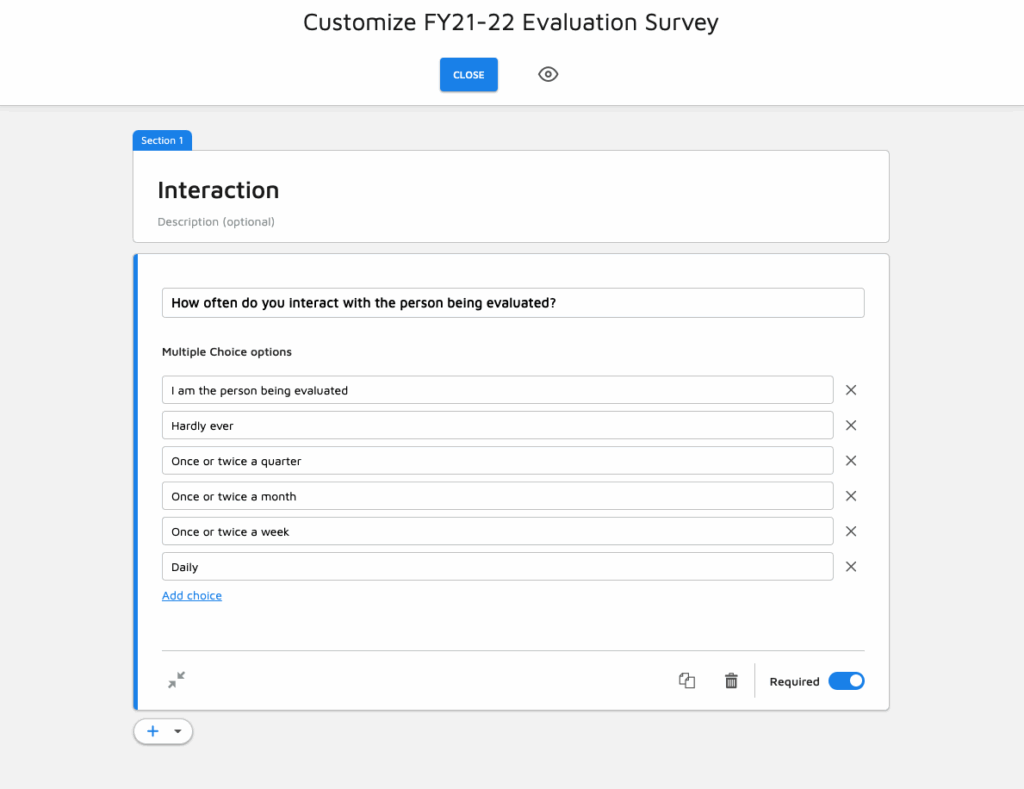Delete the 'Once or twice a month' option
1024x789 pixels.
pos(851,496)
